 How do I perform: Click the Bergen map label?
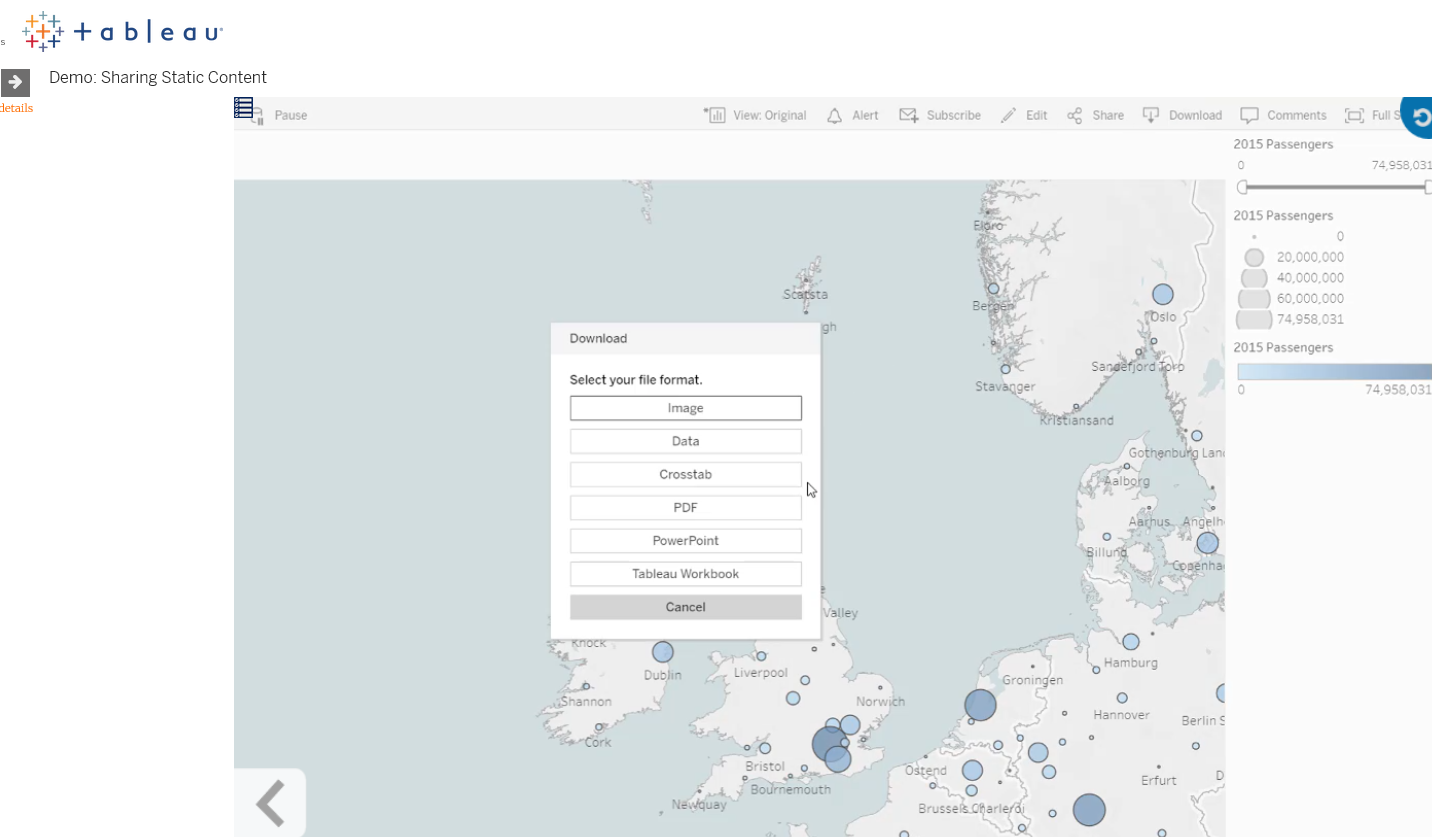click(993, 305)
